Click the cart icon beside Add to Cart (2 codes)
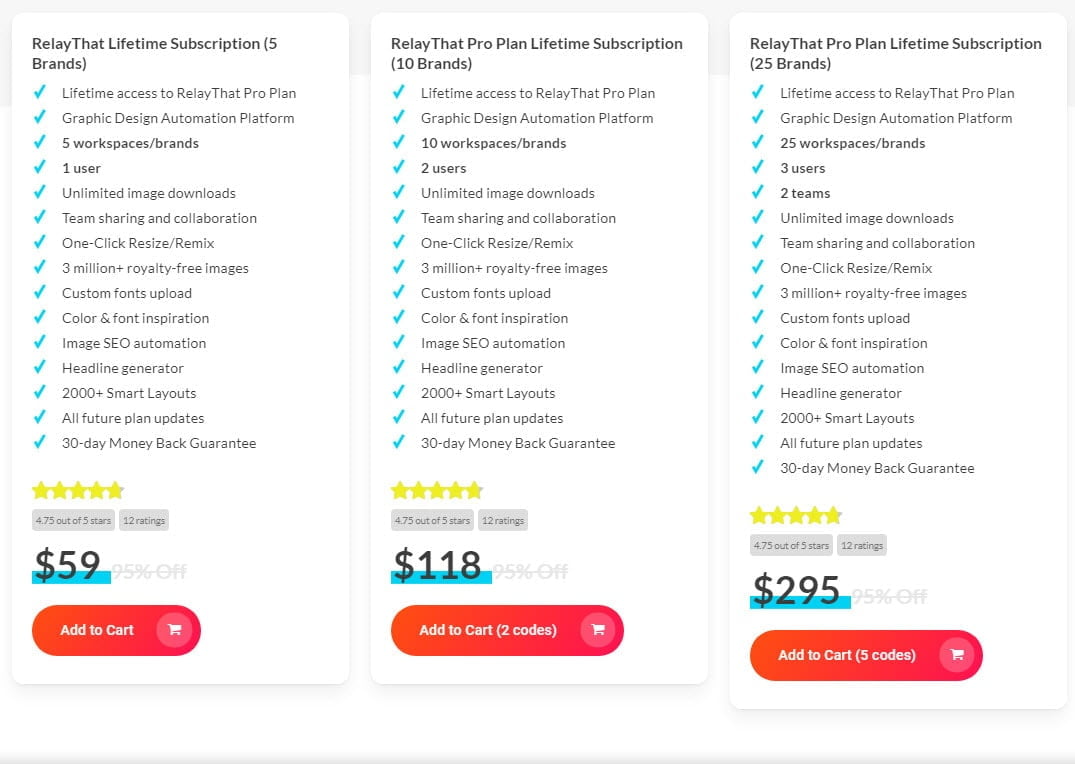This screenshot has height=765, width=1075. click(598, 630)
